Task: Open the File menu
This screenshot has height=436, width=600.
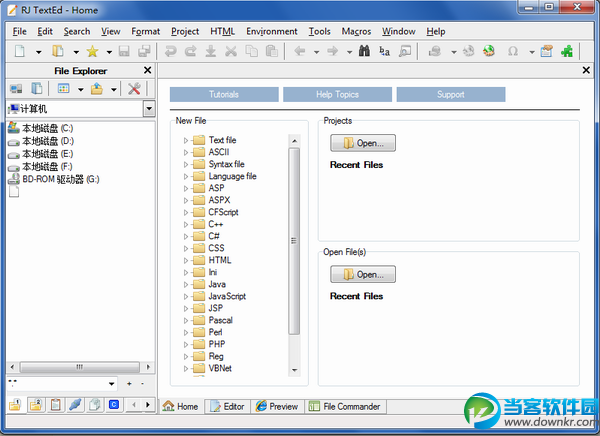Action: pyautogui.click(x=20, y=31)
